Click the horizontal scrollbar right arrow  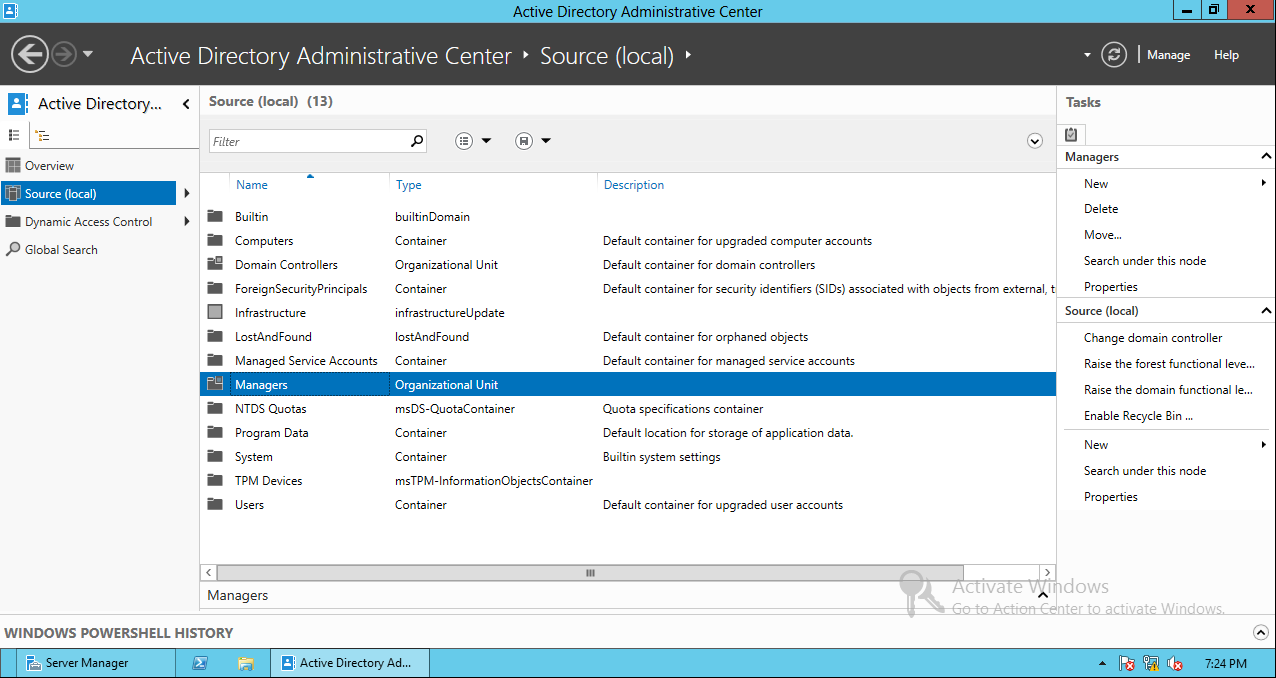pyautogui.click(x=1047, y=572)
